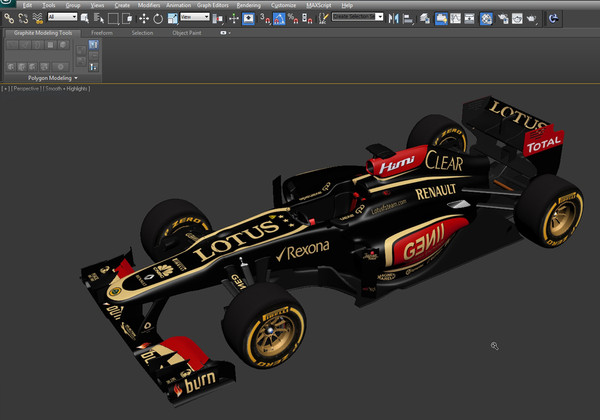
Task: Switch to Graphite Modeling Tools tab
Action: click(x=43, y=33)
